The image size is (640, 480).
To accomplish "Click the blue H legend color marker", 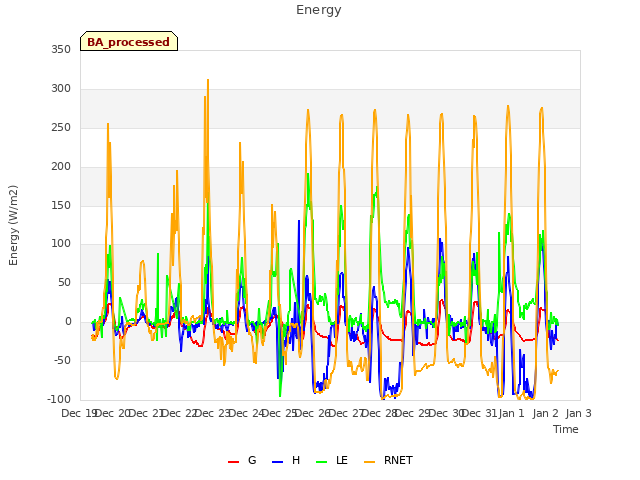I will click(277, 462).
